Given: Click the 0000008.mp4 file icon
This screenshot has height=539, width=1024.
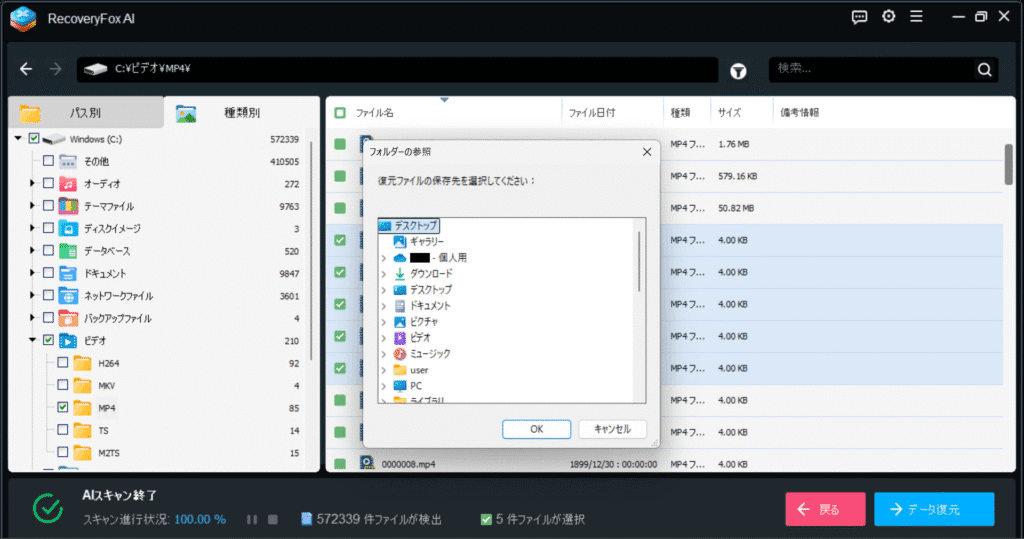Looking at the screenshot, I should [367, 463].
